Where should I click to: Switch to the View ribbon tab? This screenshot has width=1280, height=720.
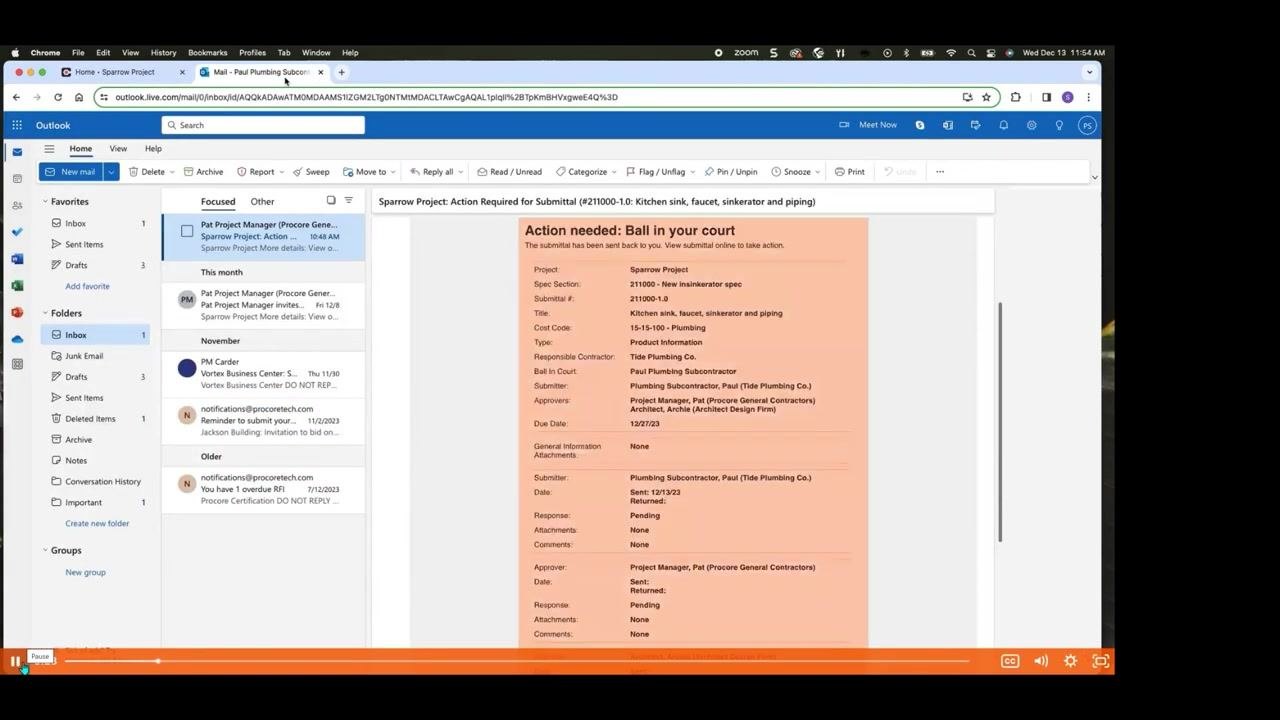118,149
